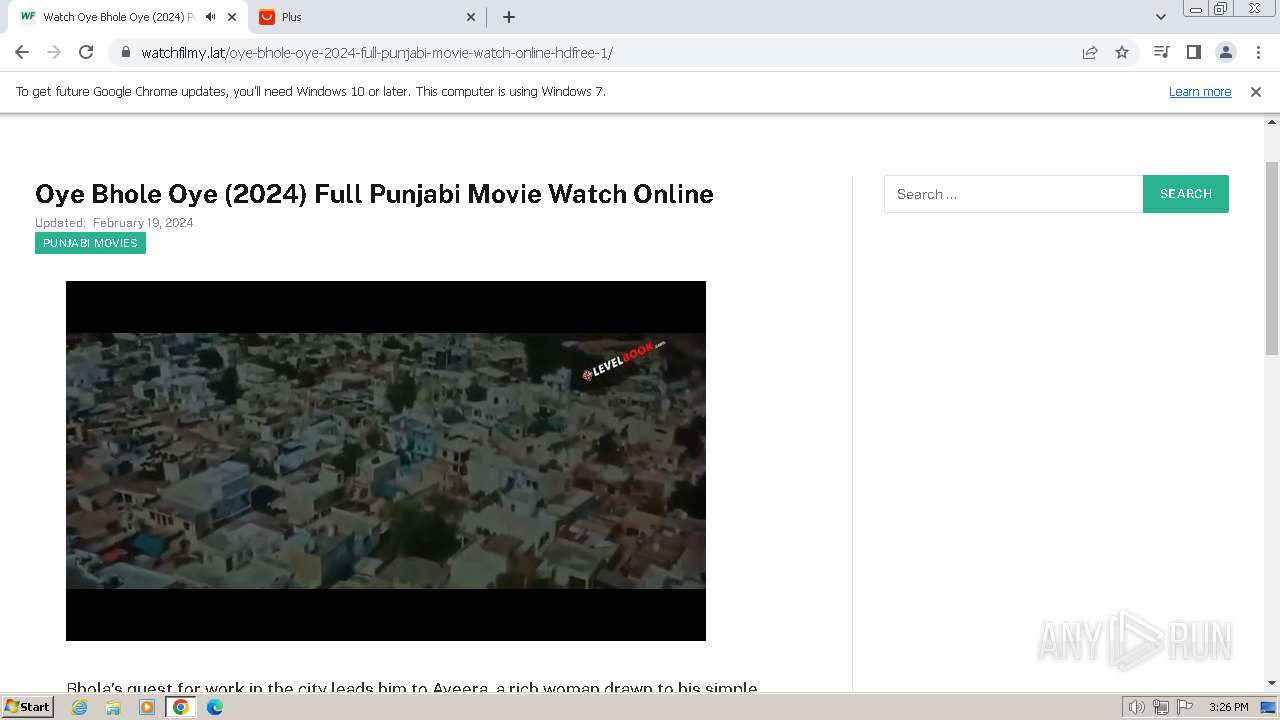1280x720 pixels.
Task: Click the LEVELBOOK logo in the video
Action: [x=623, y=361]
